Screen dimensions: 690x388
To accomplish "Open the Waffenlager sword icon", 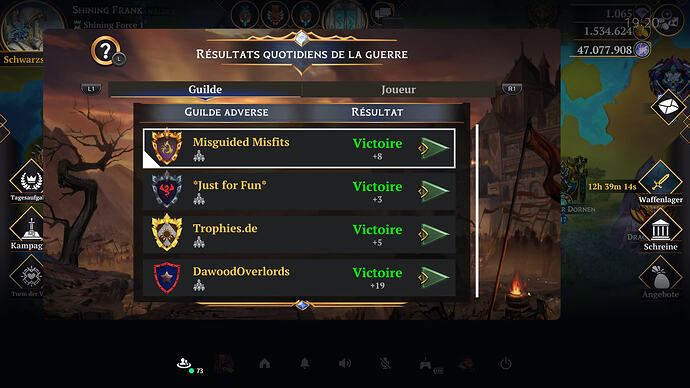I will 661,181.
